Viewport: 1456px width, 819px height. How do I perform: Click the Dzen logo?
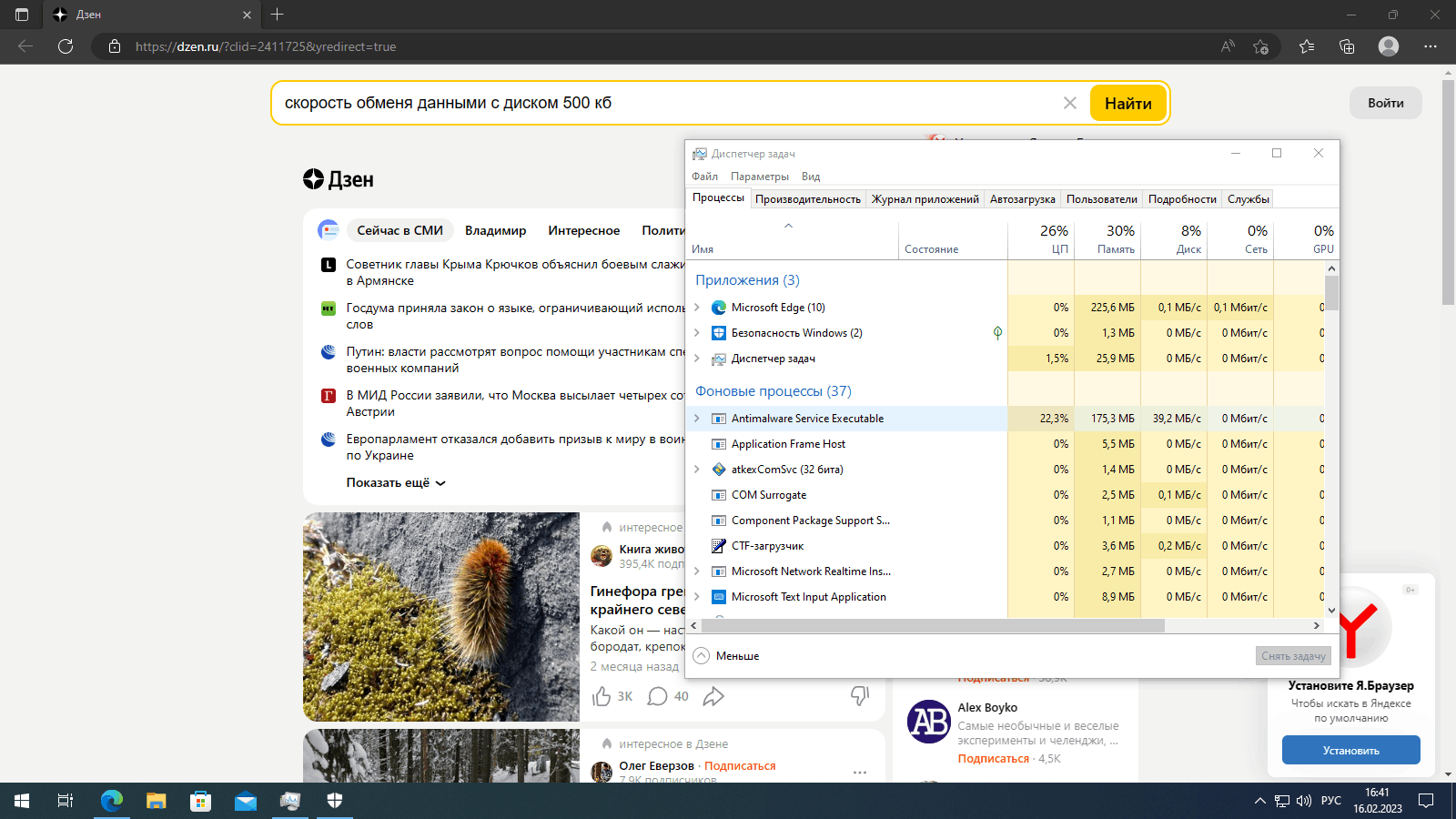click(x=339, y=179)
